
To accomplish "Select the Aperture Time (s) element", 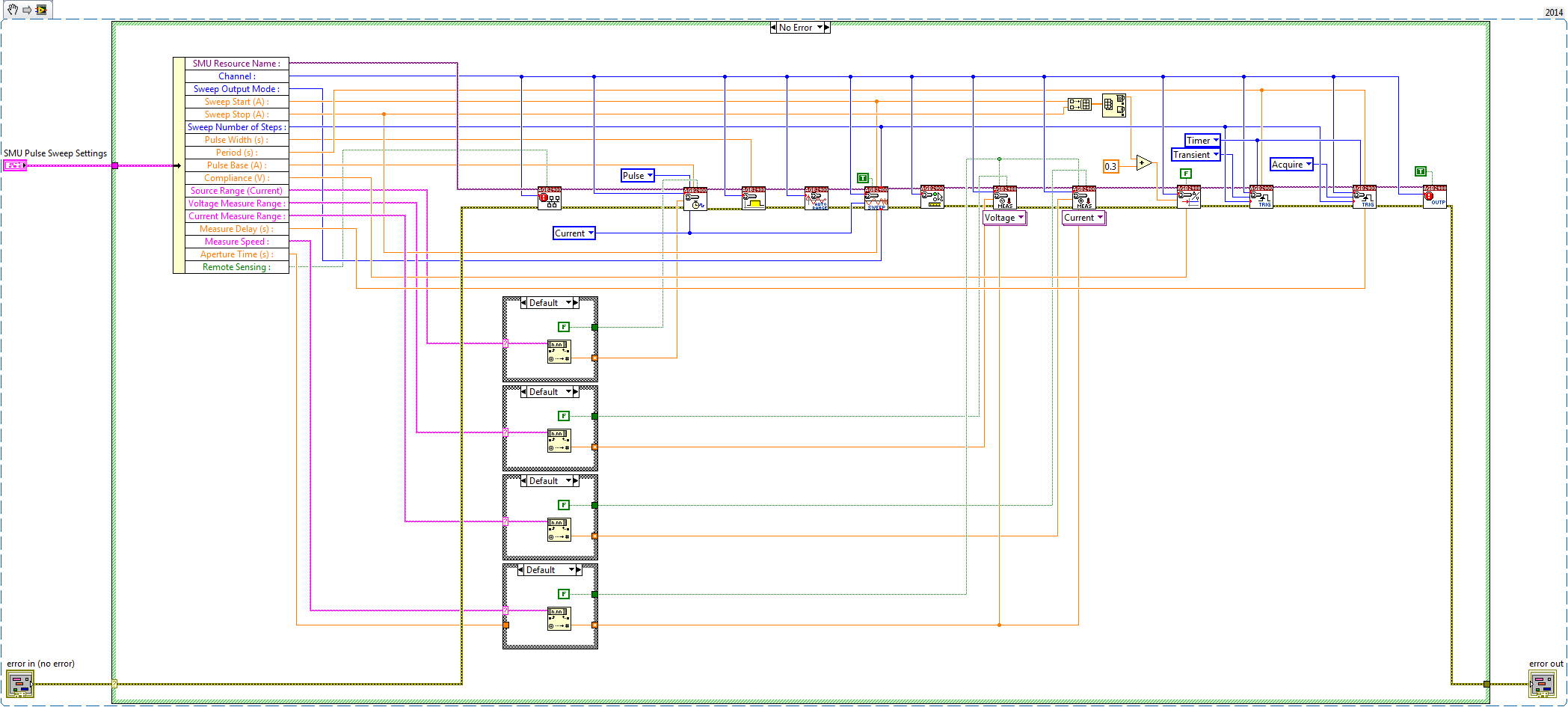I will coord(237,254).
